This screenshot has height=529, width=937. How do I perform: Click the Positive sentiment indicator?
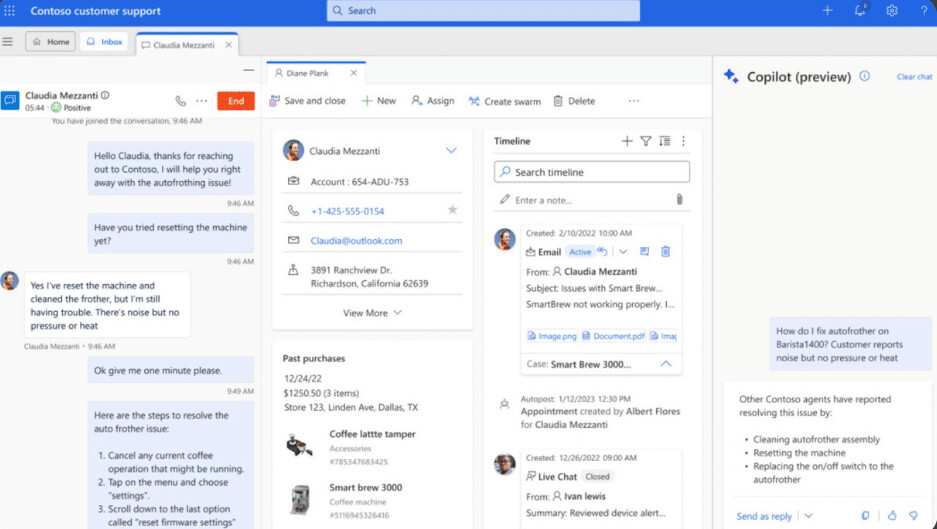71,108
